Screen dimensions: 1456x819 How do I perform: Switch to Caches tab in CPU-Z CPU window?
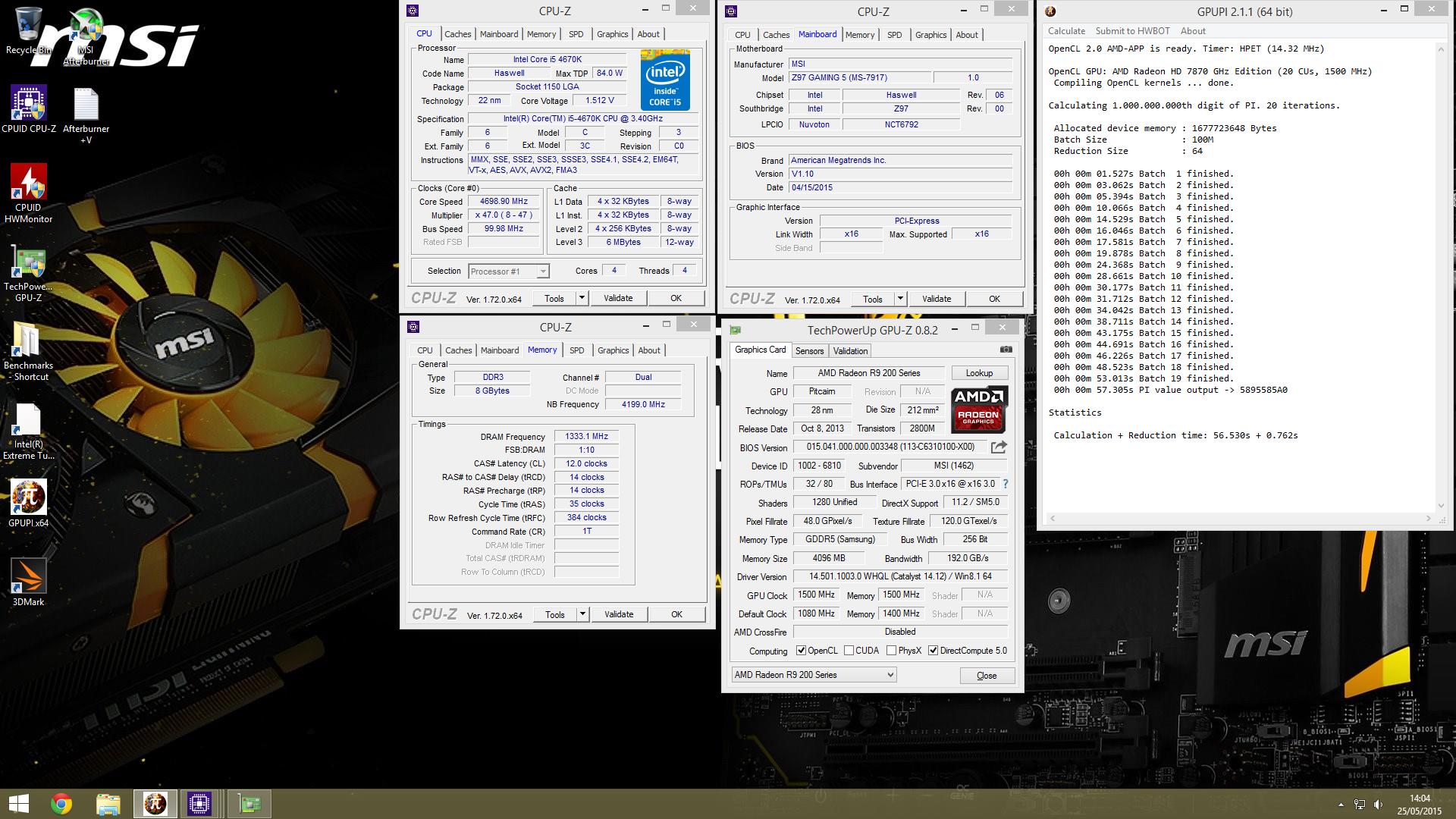click(x=457, y=34)
